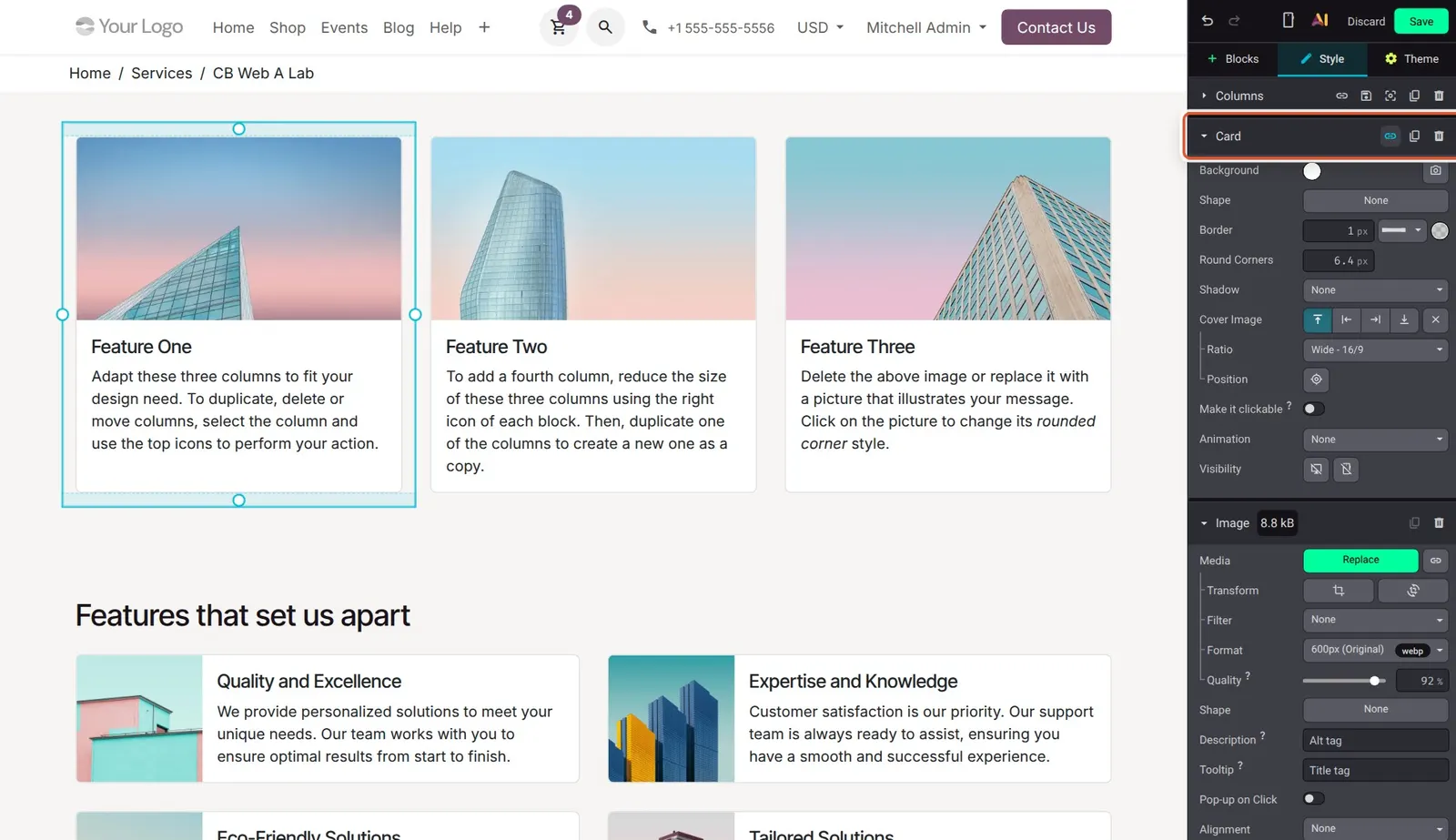Open the Ratio Wide - 16/9 dropdown
This screenshot has width=1456, height=840.
[1375, 349]
